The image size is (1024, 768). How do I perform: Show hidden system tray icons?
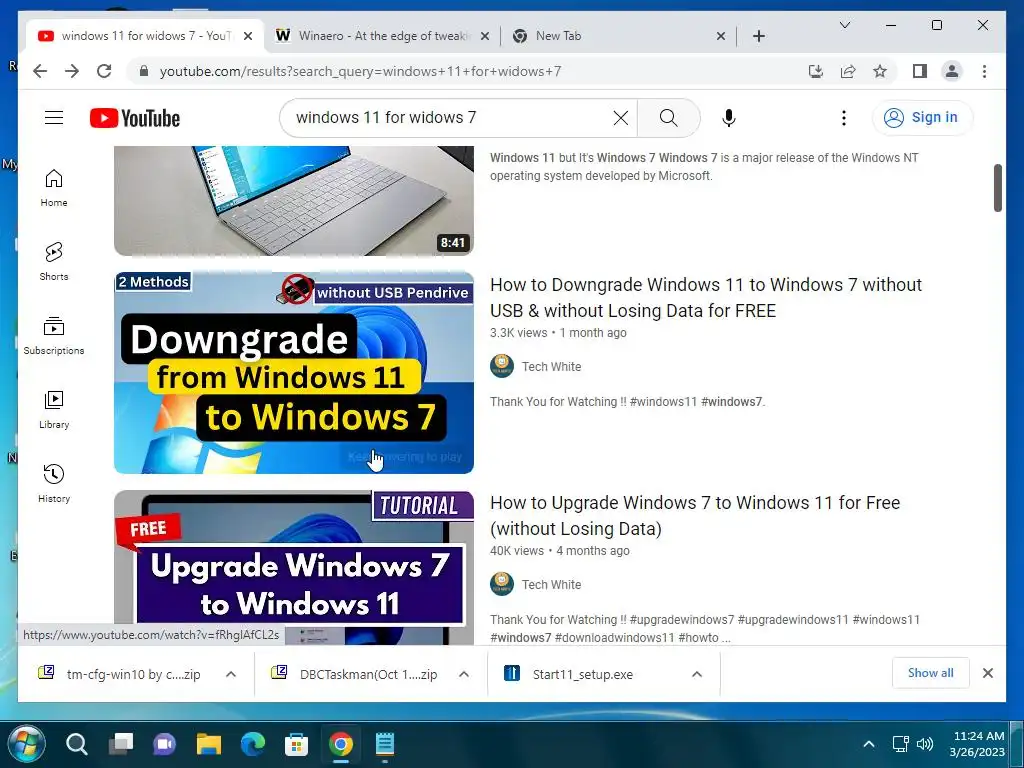point(869,744)
